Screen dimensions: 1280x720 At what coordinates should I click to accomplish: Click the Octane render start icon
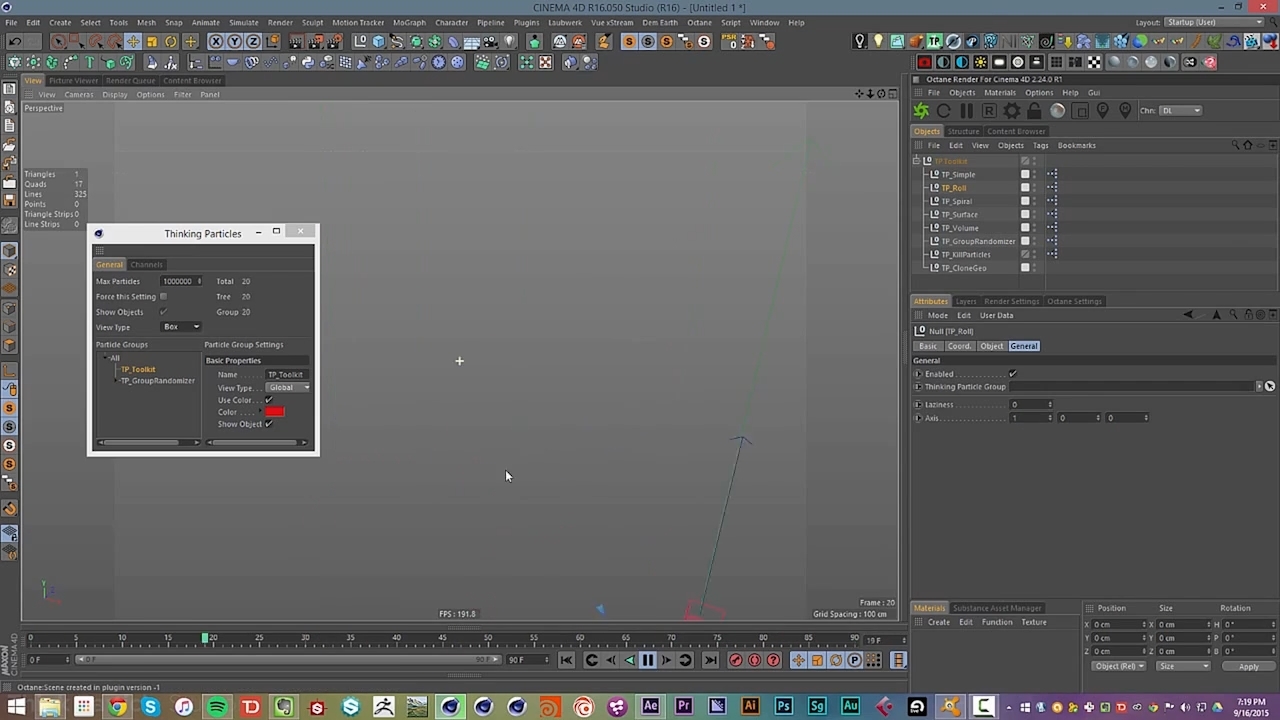tap(921, 111)
